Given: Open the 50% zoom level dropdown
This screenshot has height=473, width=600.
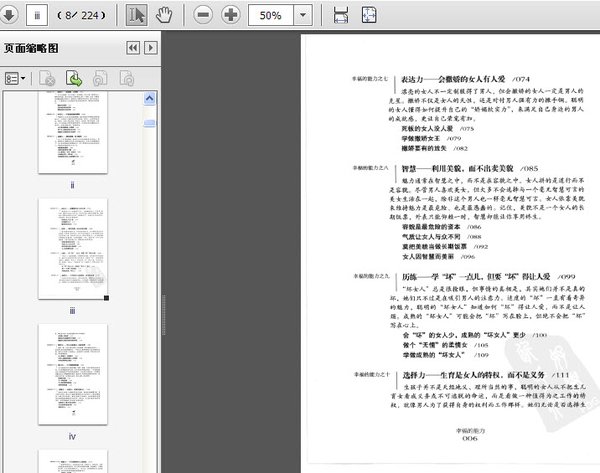Looking at the screenshot, I should tap(302, 16).
